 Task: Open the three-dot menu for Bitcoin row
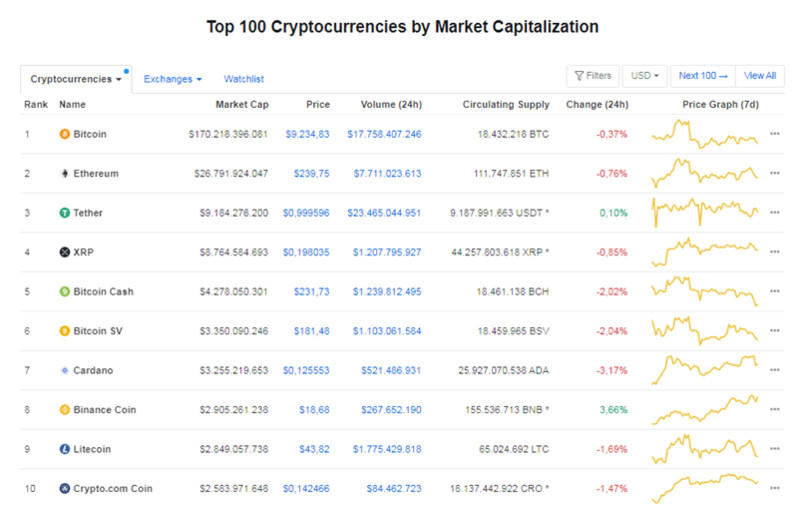(x=774, y=134)
